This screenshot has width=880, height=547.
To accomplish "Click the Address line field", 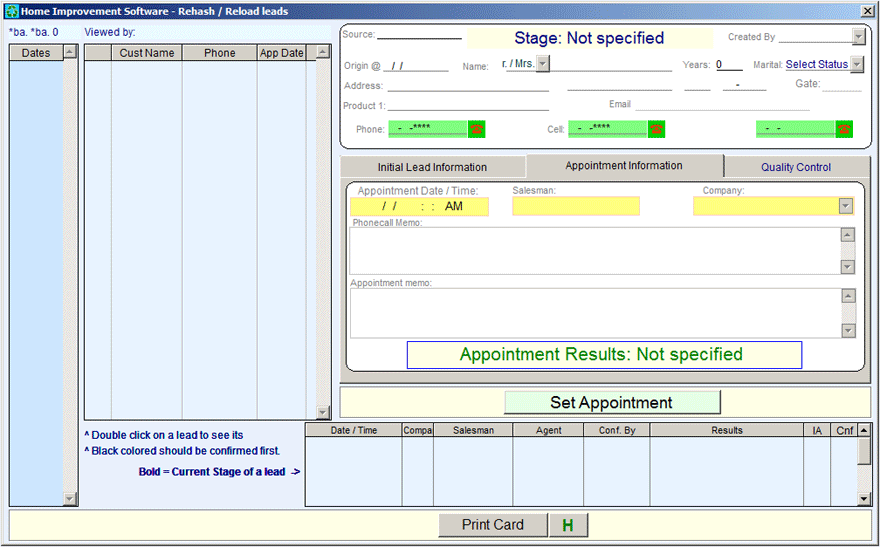I will click(x=468, y=86).
